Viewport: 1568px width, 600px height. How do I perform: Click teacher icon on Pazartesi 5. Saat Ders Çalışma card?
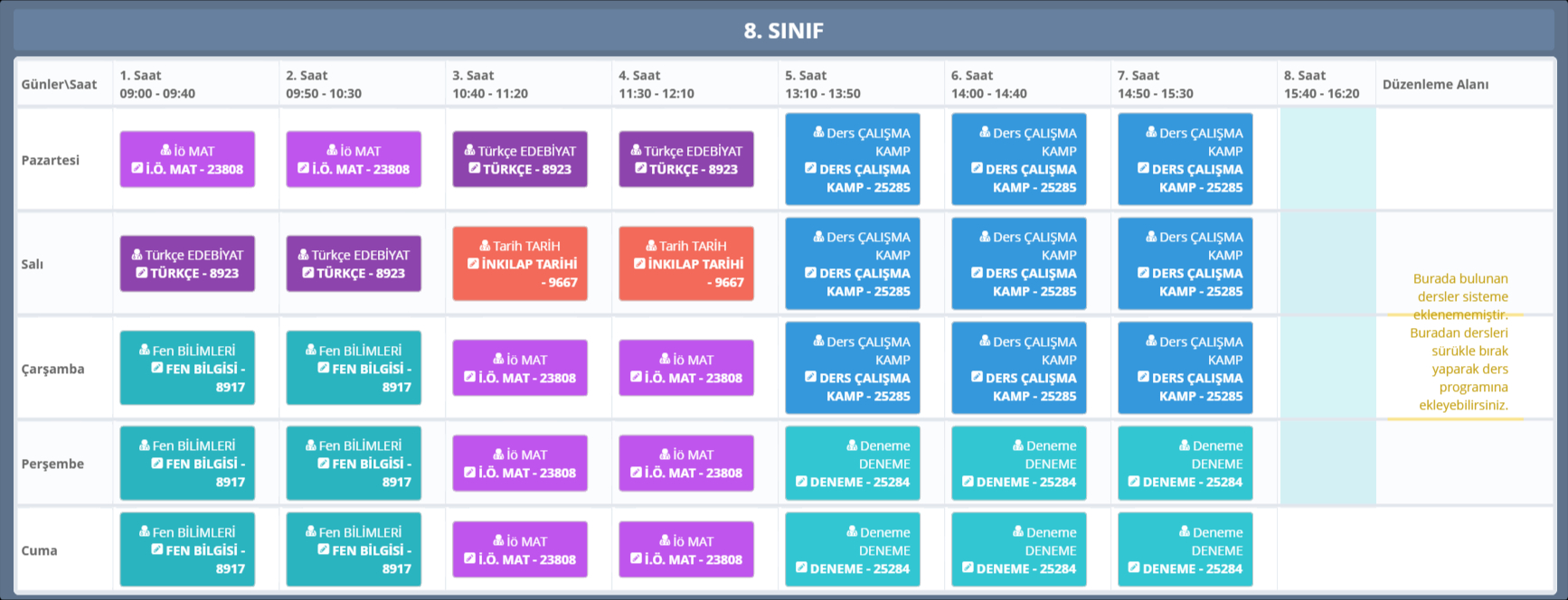click(818, 133)
